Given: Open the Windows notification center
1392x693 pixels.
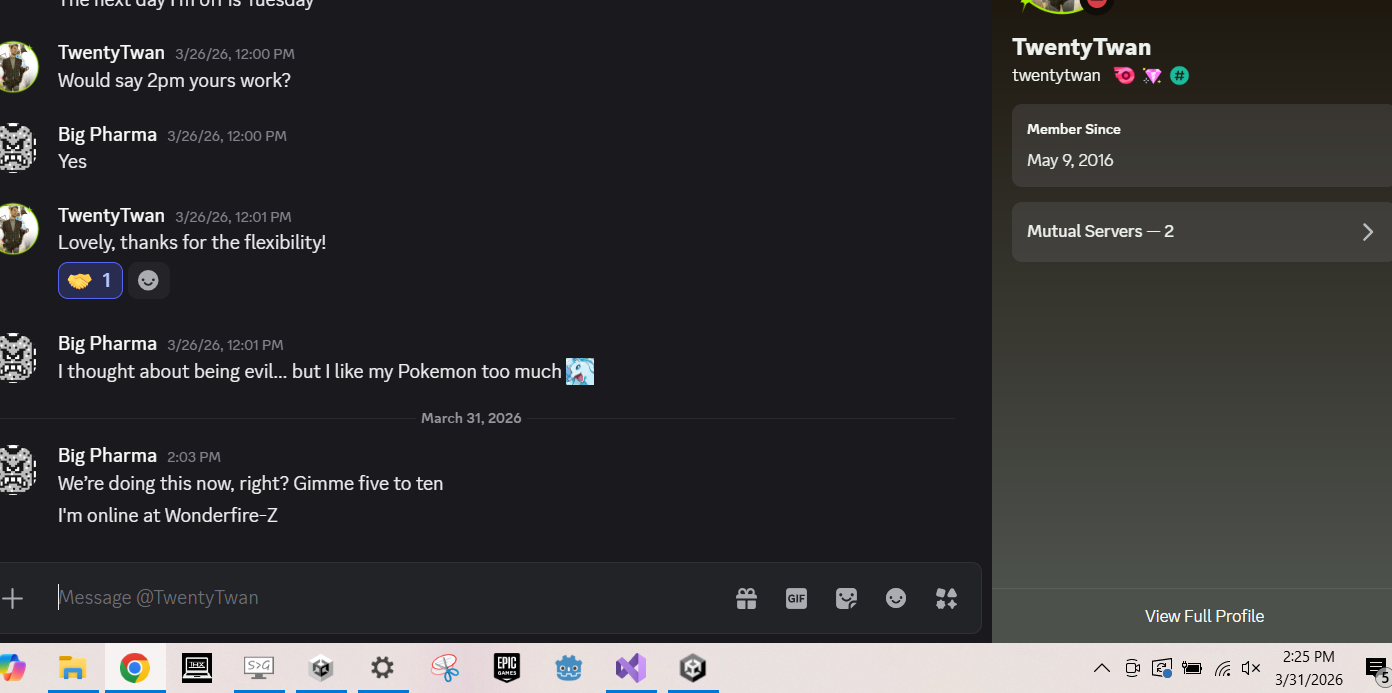Looking at the screenshot, I should click(x=1376, y=668).
